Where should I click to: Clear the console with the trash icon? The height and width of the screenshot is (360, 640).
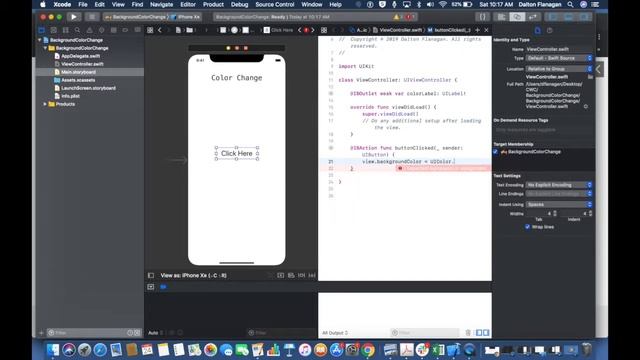(468, 333)
